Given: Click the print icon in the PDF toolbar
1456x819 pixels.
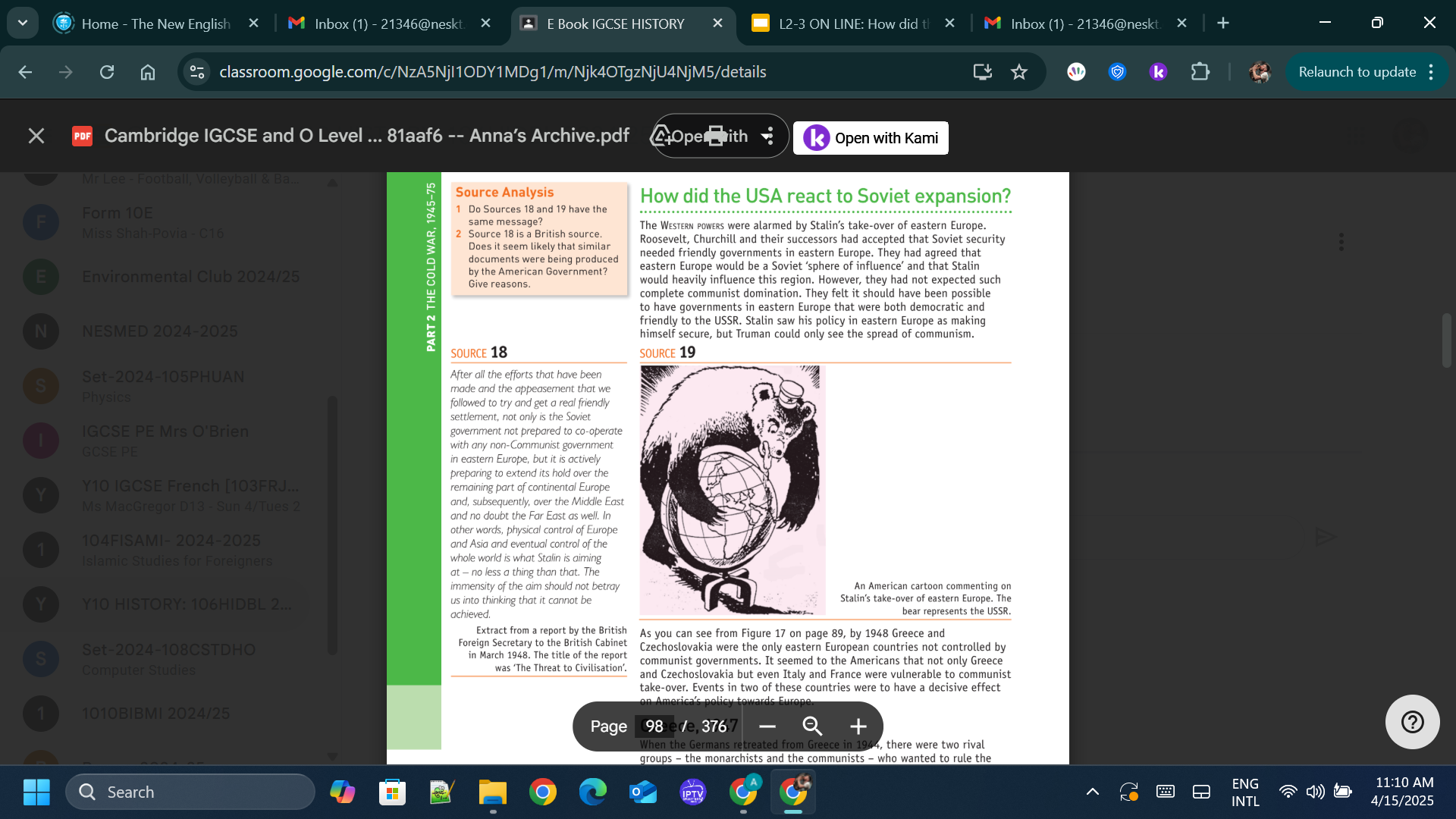Looking at the screenshot, I should 716,135.
